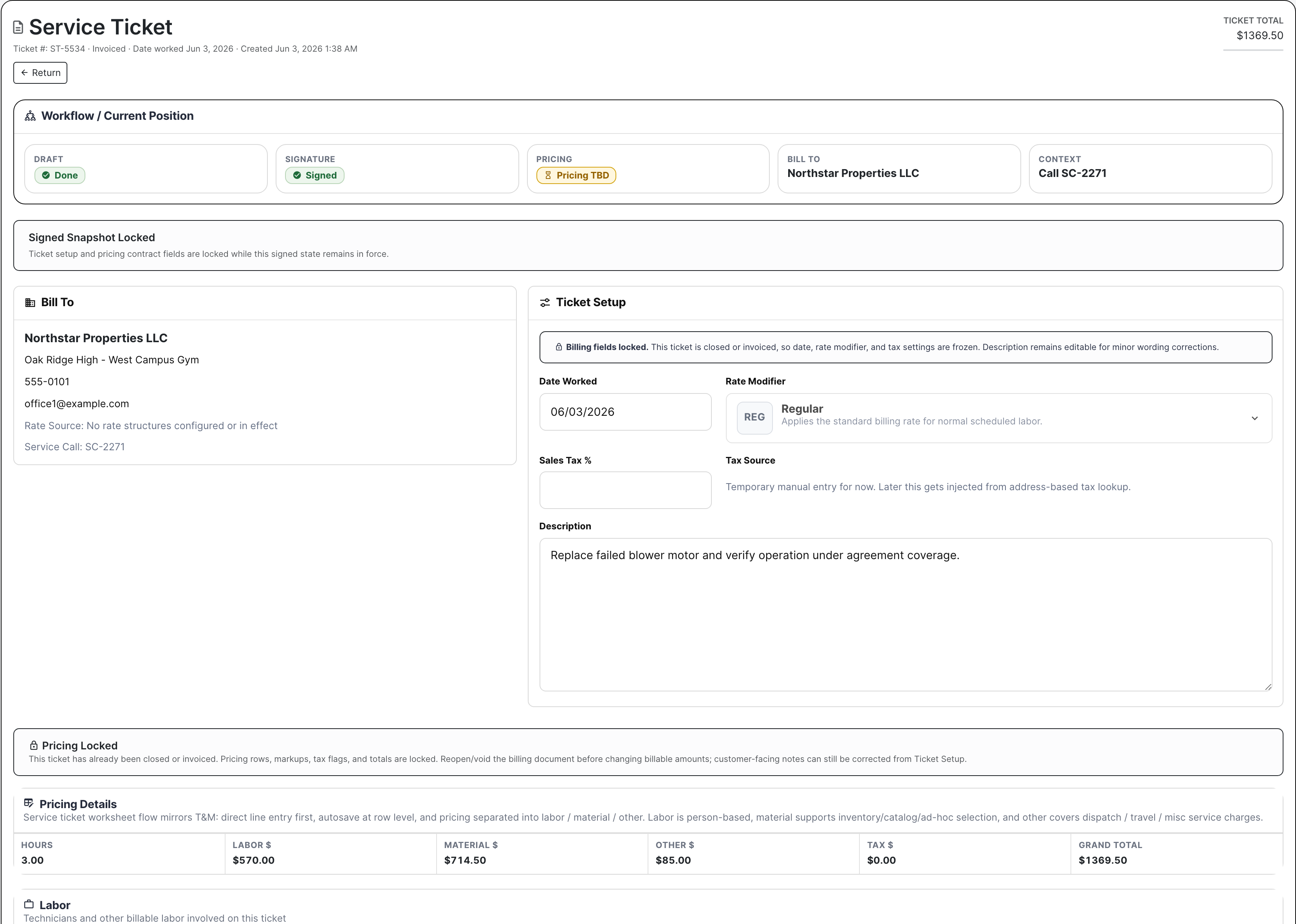Click the Return button
This screenshot has height=924, width=1296.
click(x=40, y=73)
